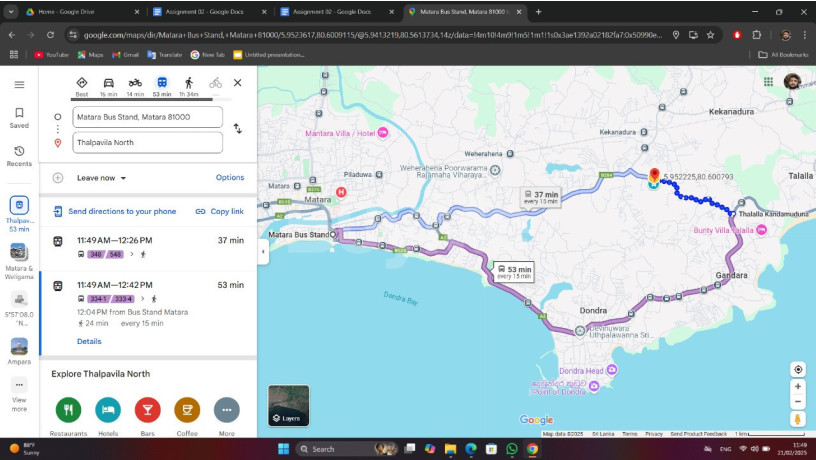Click the 53 min map route label

point(514,272)
